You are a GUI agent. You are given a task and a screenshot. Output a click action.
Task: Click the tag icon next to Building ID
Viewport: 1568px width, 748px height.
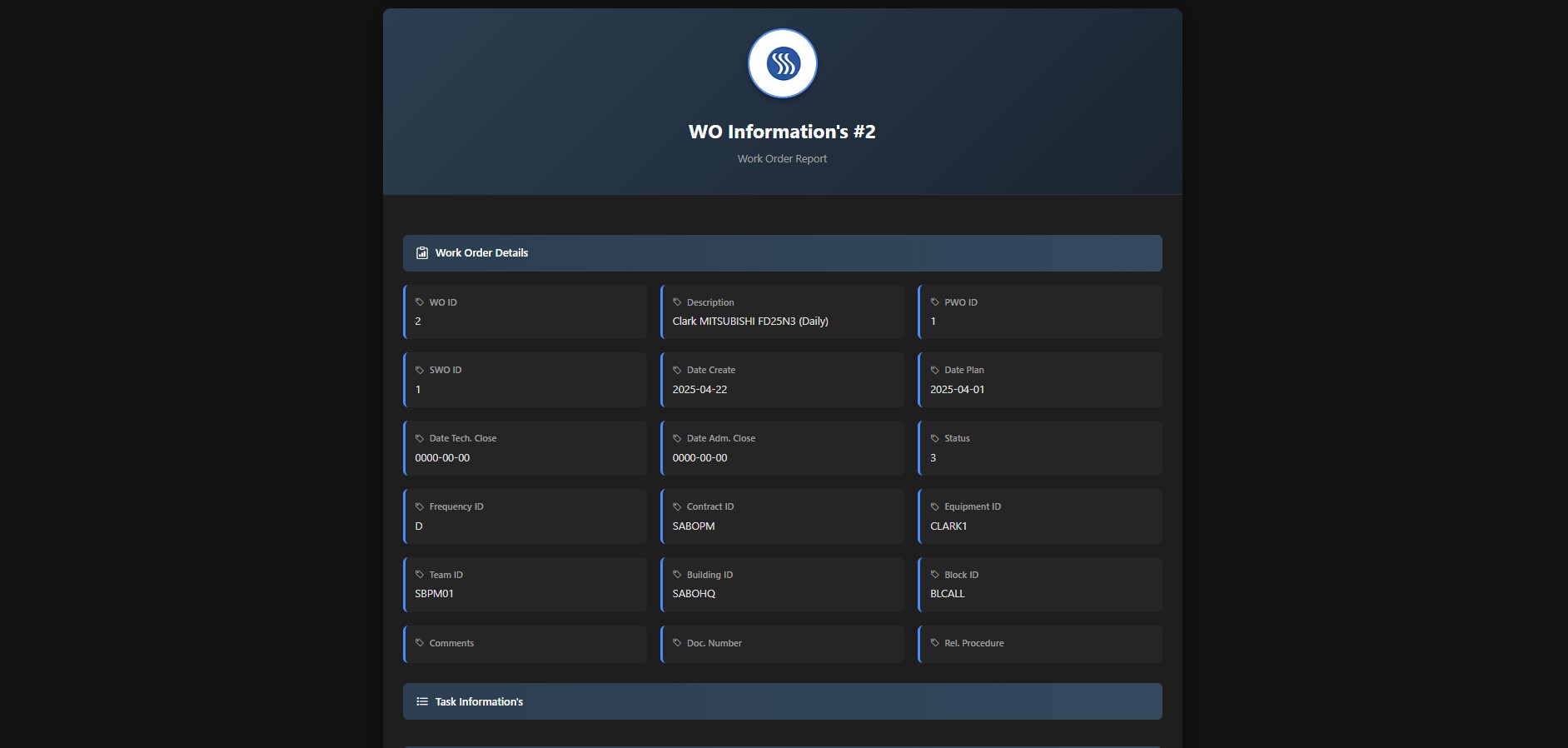(x=677, y=575)
